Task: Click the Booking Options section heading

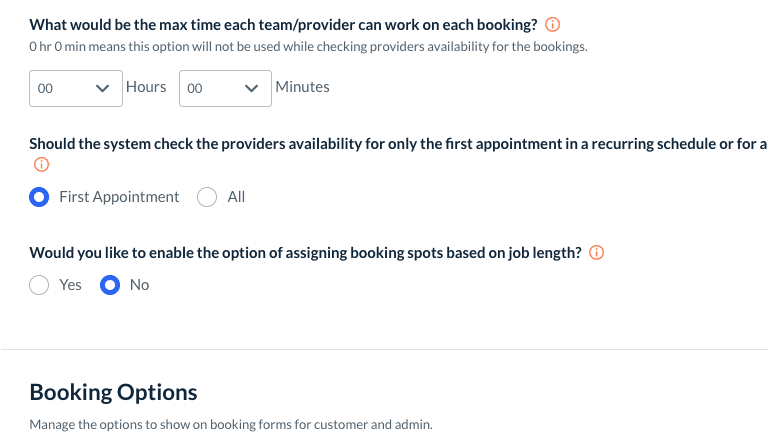Action: click(113, 392)
